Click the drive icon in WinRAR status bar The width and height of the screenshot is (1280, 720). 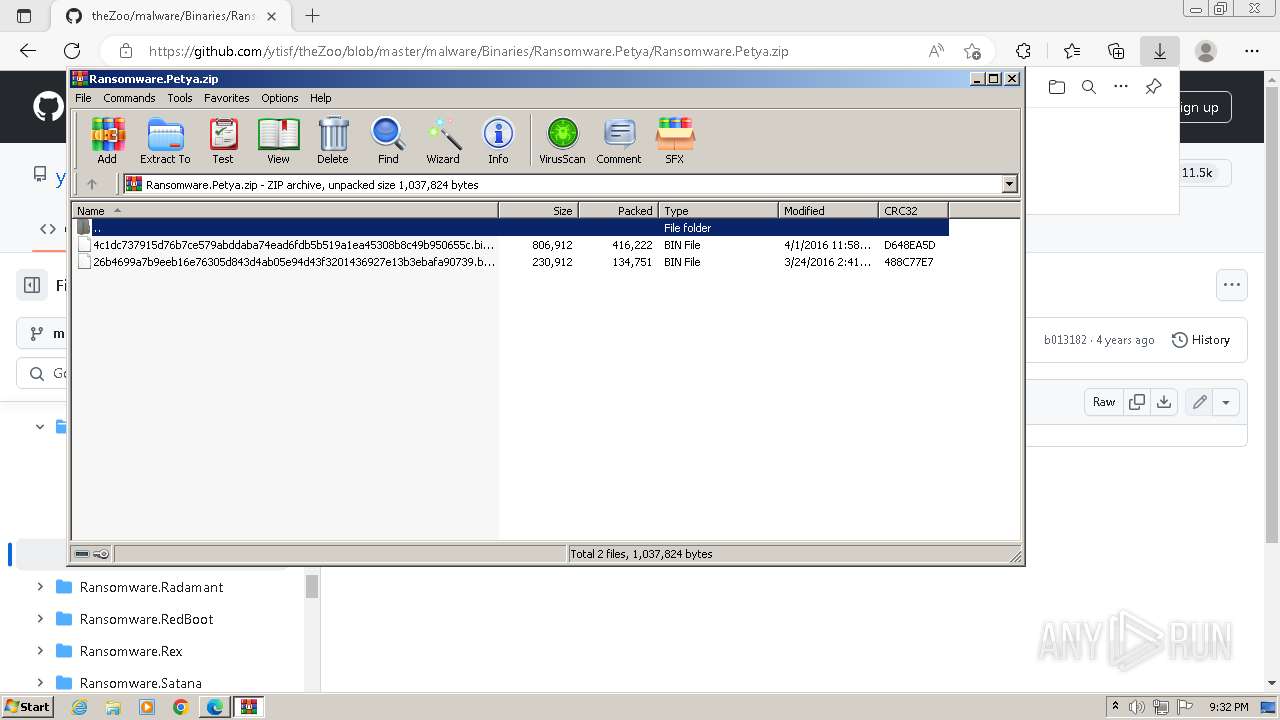[x=82, y=553]
